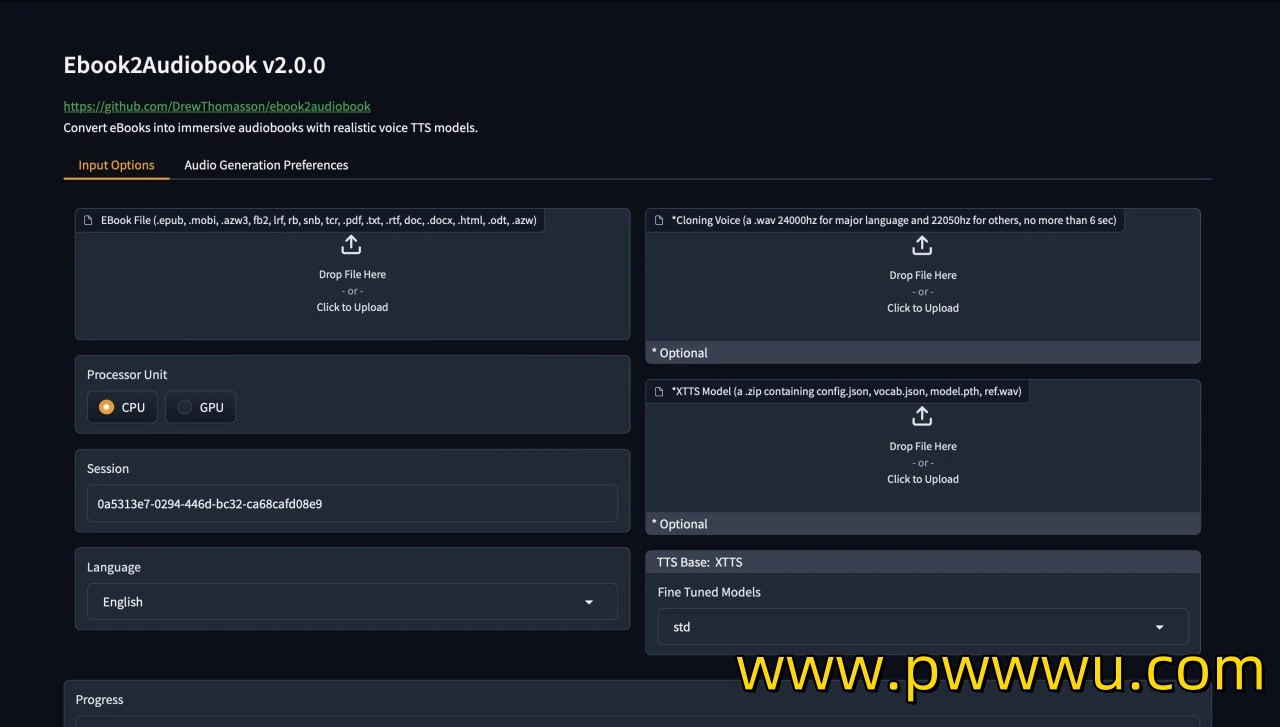Click the 'Progress' label

[x=100, y=700]
